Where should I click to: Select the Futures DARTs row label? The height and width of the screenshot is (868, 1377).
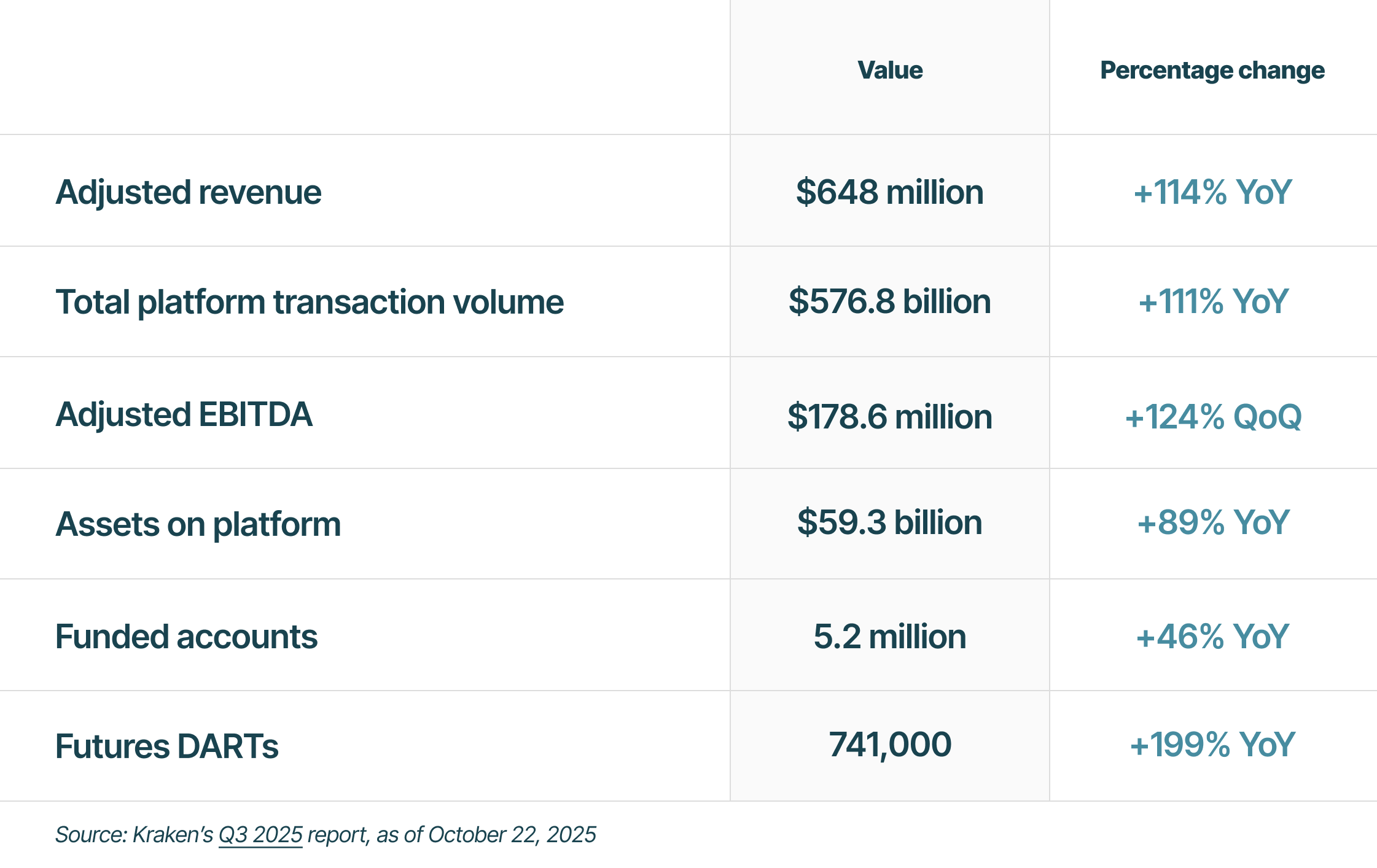click(x=166, y=746)
